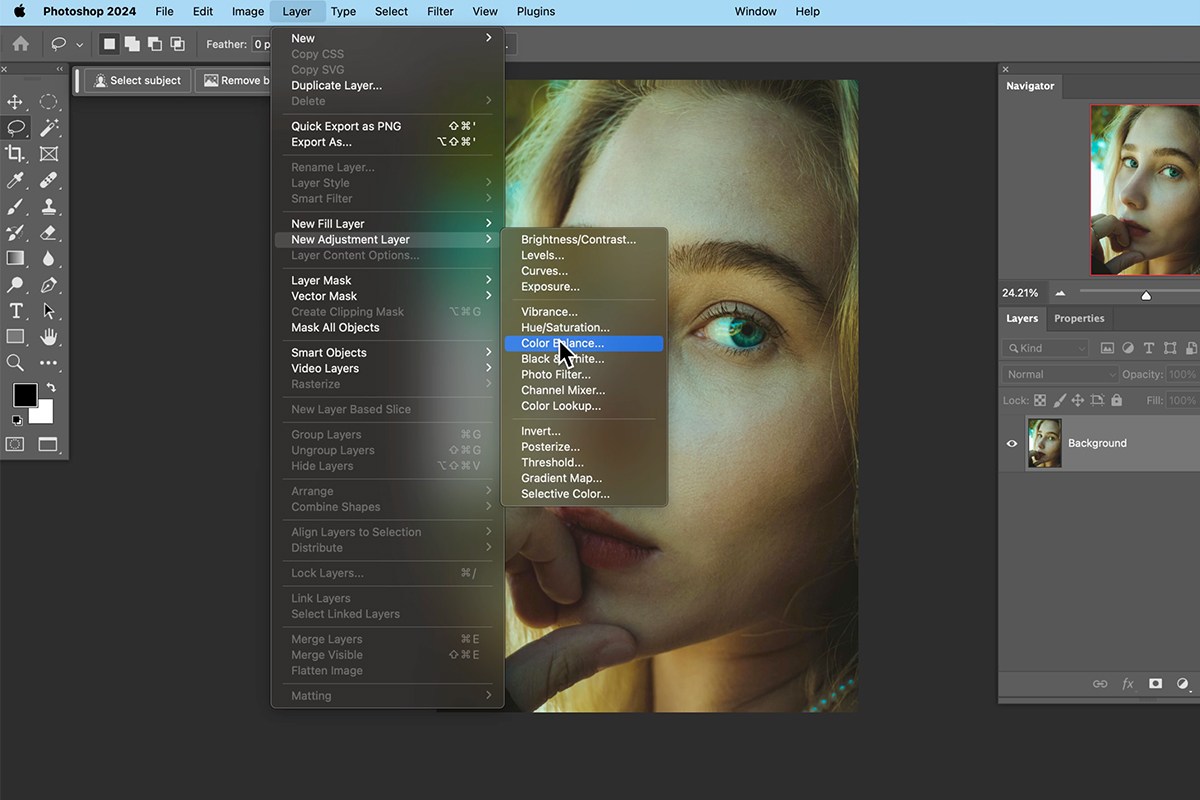Choose New Selection mode
Image resolution: width=1200 pixels, height=800 pixels.
click(x=109, y=44)
